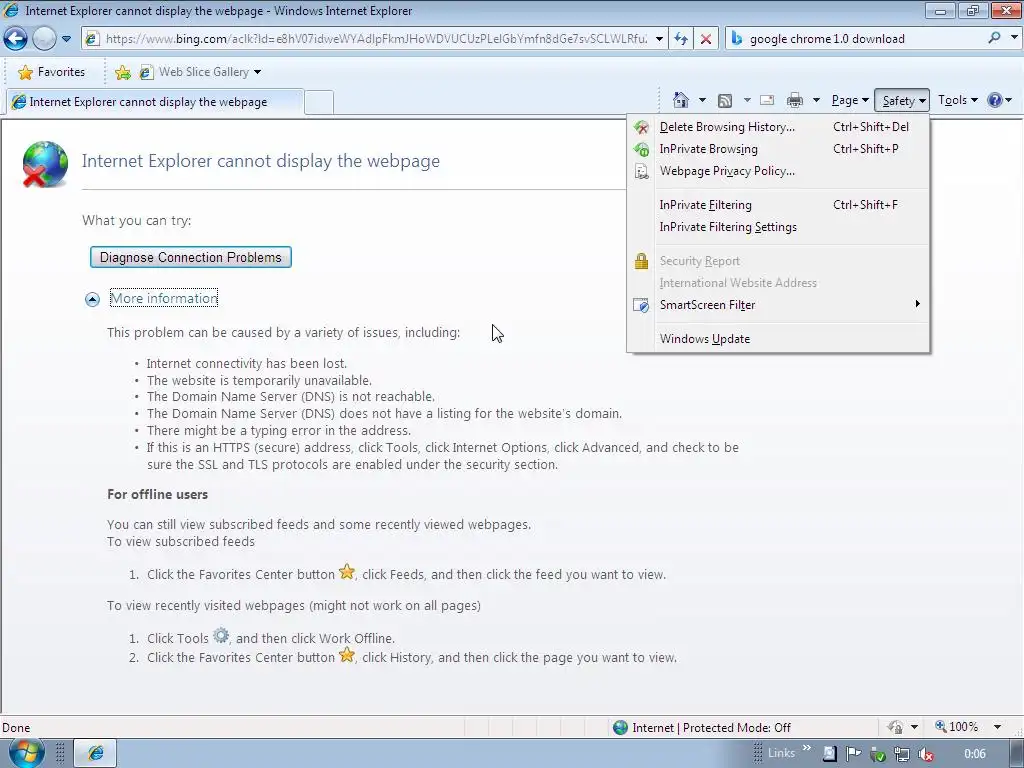
Task: Select the 'Internet Explorer cannot display' tab
Action: click(155, 102)
